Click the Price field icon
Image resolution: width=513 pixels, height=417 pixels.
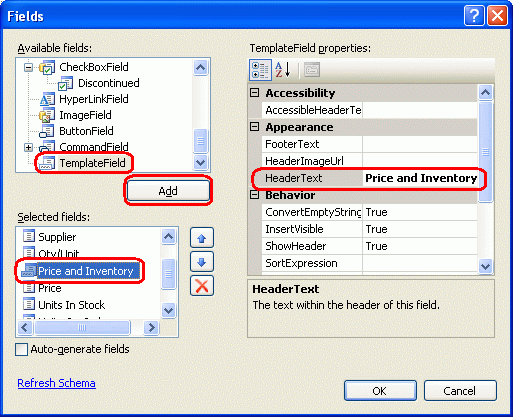(29, 287)
